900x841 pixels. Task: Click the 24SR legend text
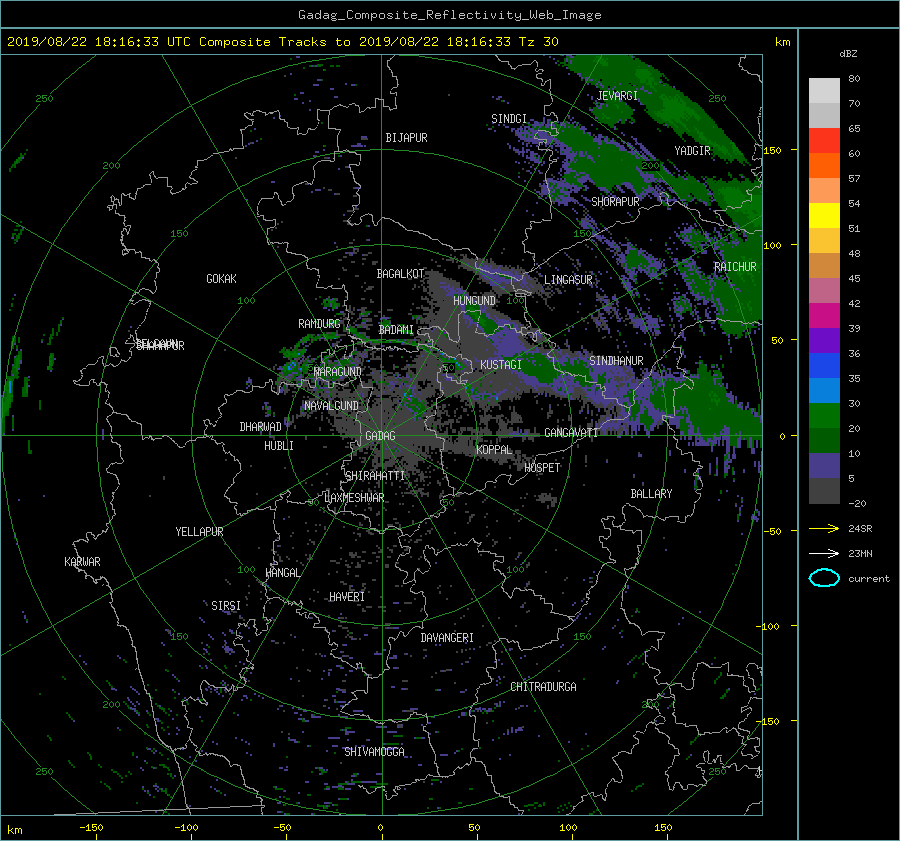[x=860, y=528]
